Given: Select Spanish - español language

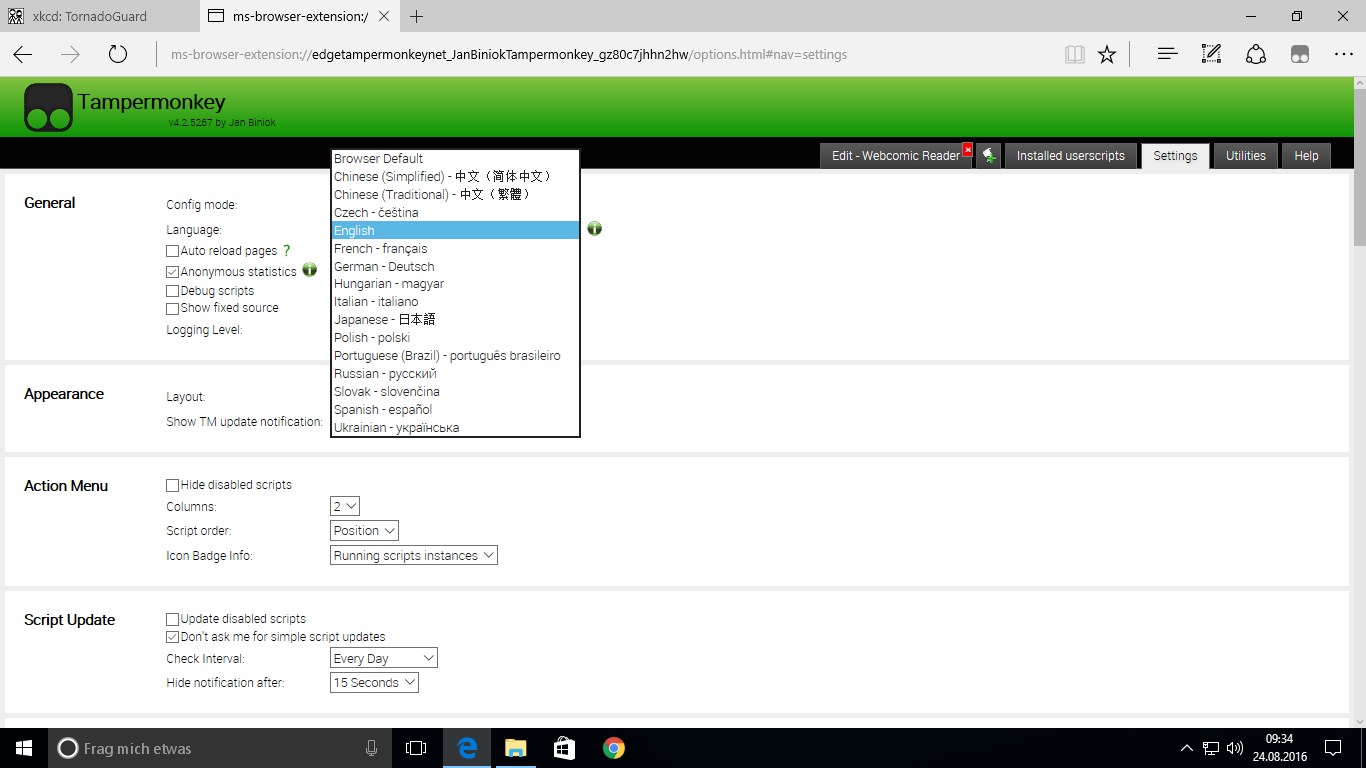Looking at the screenshot, I should pos(455,409).
